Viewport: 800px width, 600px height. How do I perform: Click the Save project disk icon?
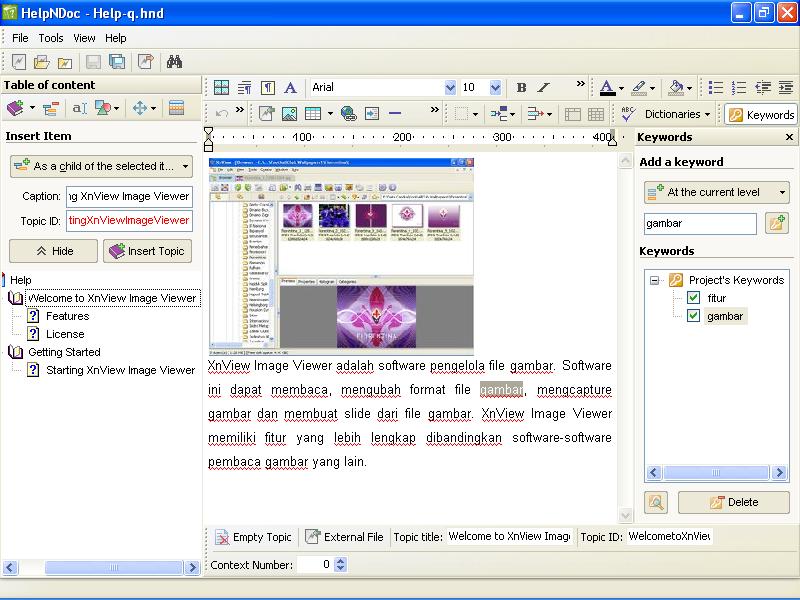coord(93,62)
